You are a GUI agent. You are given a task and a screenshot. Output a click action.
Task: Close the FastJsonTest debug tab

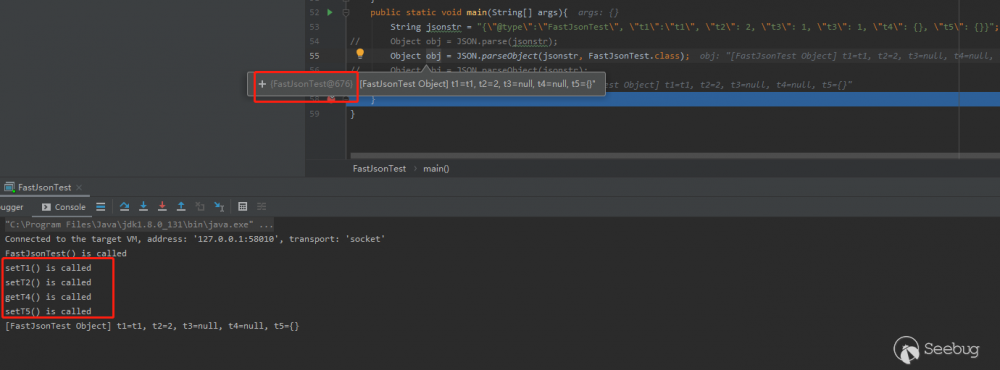point(79,188)
